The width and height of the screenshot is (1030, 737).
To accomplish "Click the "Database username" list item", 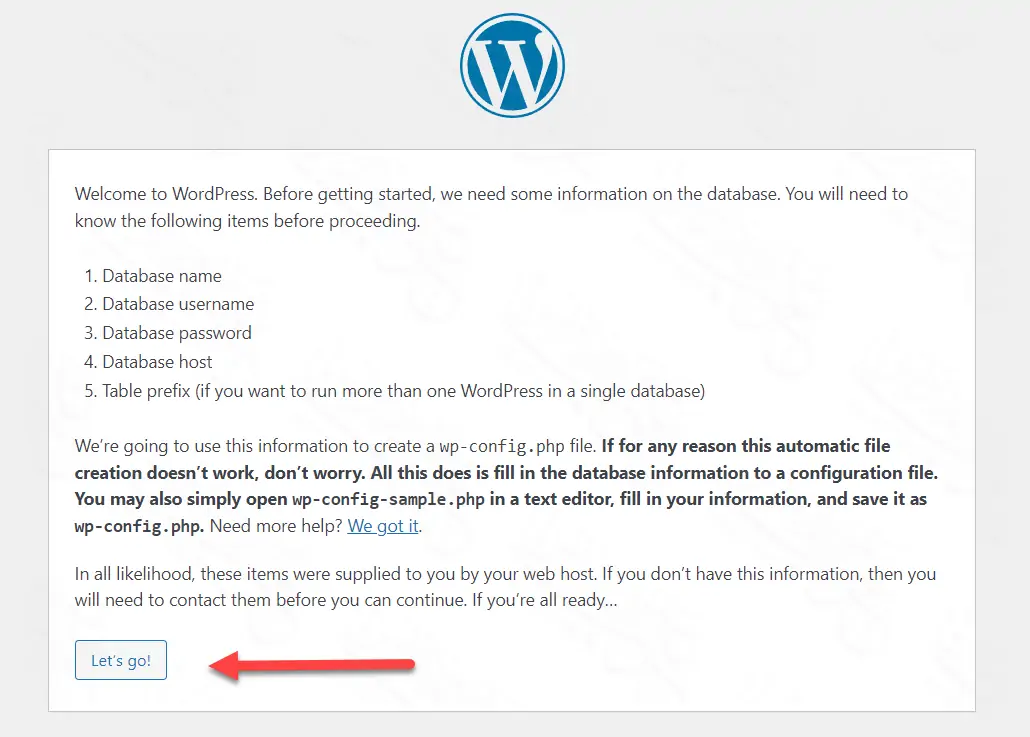I will point(178,304).
